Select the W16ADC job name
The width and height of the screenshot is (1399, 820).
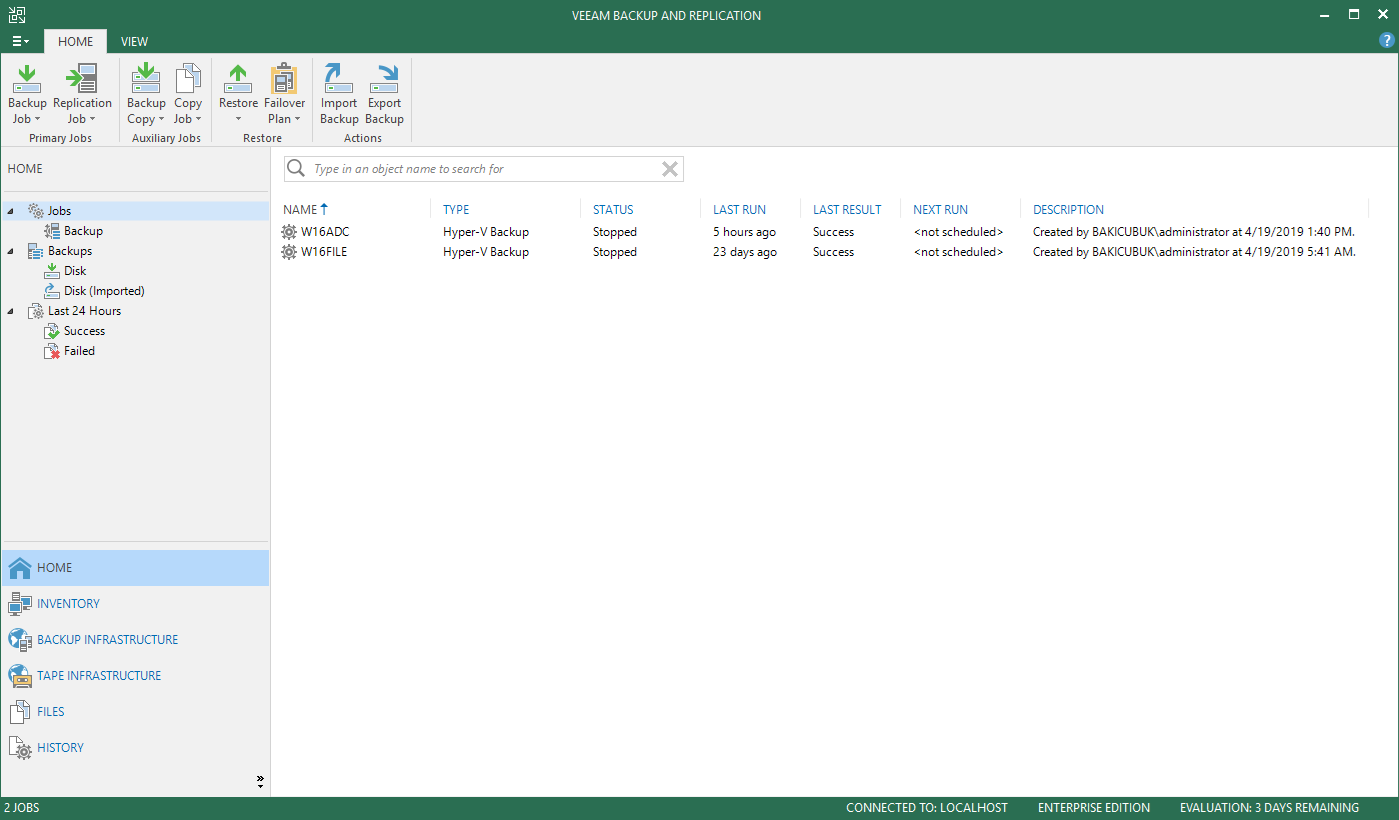325,232
